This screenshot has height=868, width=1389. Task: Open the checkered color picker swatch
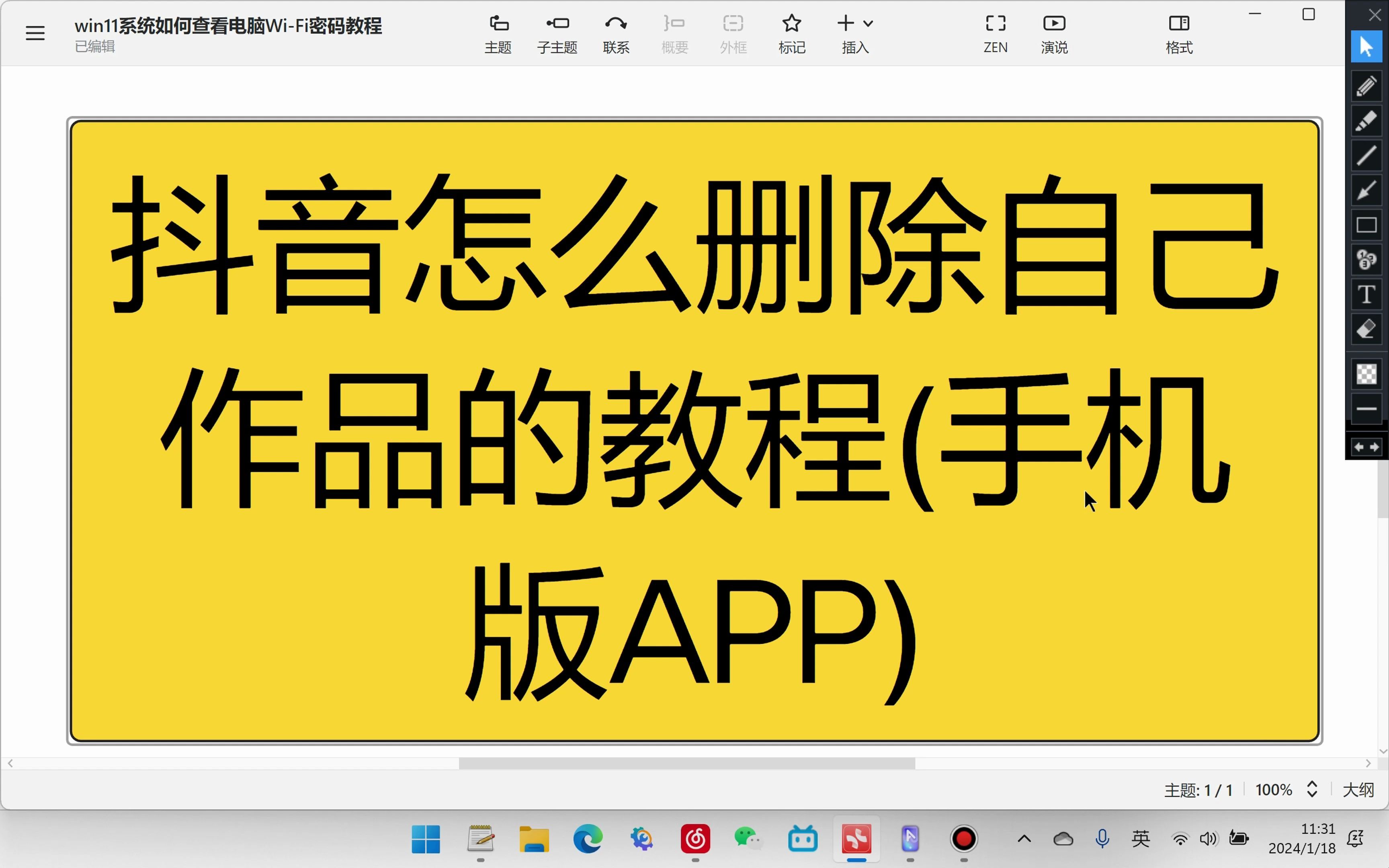click(x=1366, y=374)
